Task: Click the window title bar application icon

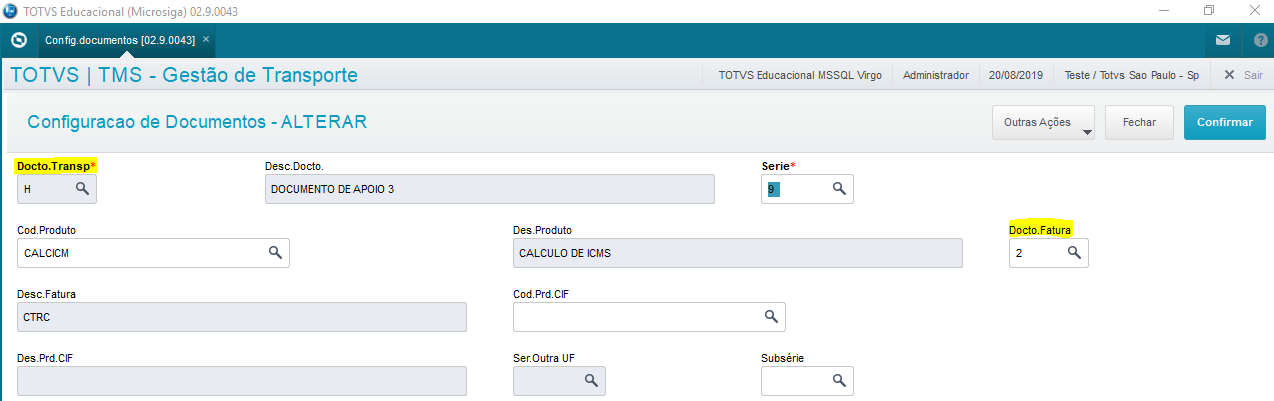Action: [x=11, y=11]
